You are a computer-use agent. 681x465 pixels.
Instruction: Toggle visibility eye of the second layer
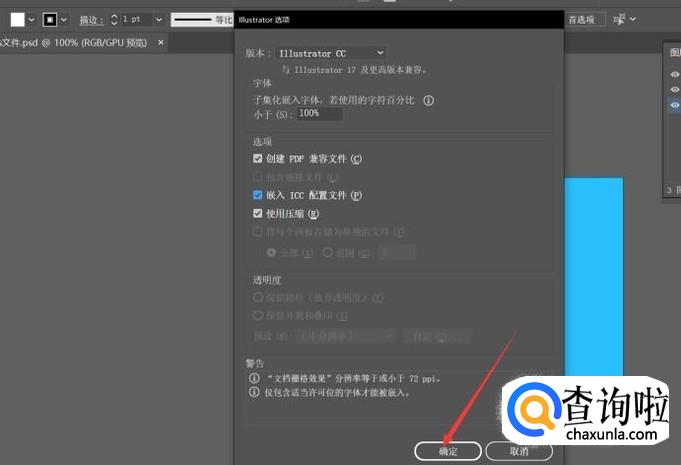pyautogui.click(x=674, y=89)
